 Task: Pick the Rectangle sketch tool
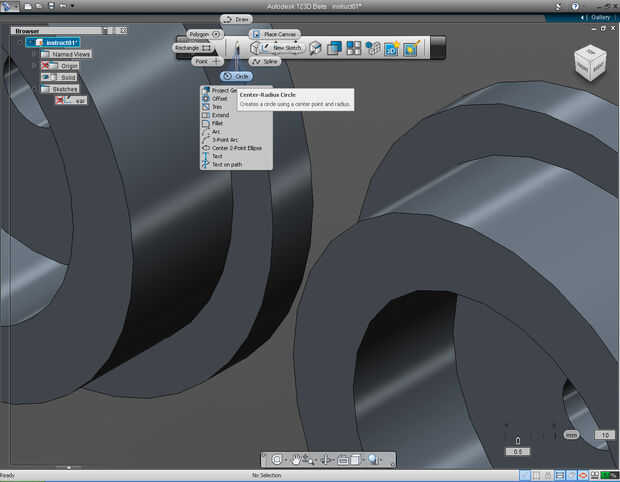click(x=192, y=48)
